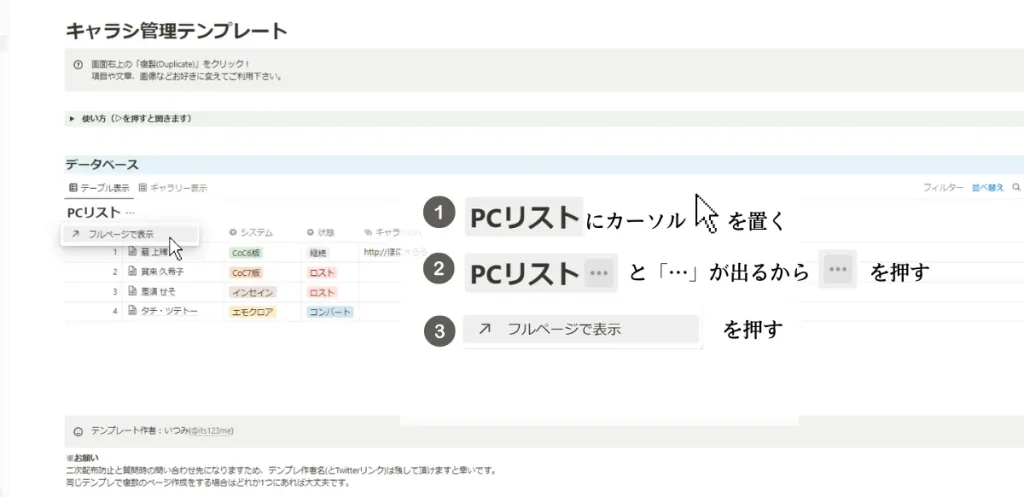
Task: Click the ロスト tag in the CoC7版 row
Action: pyautogui.click(x=322, y=272)
